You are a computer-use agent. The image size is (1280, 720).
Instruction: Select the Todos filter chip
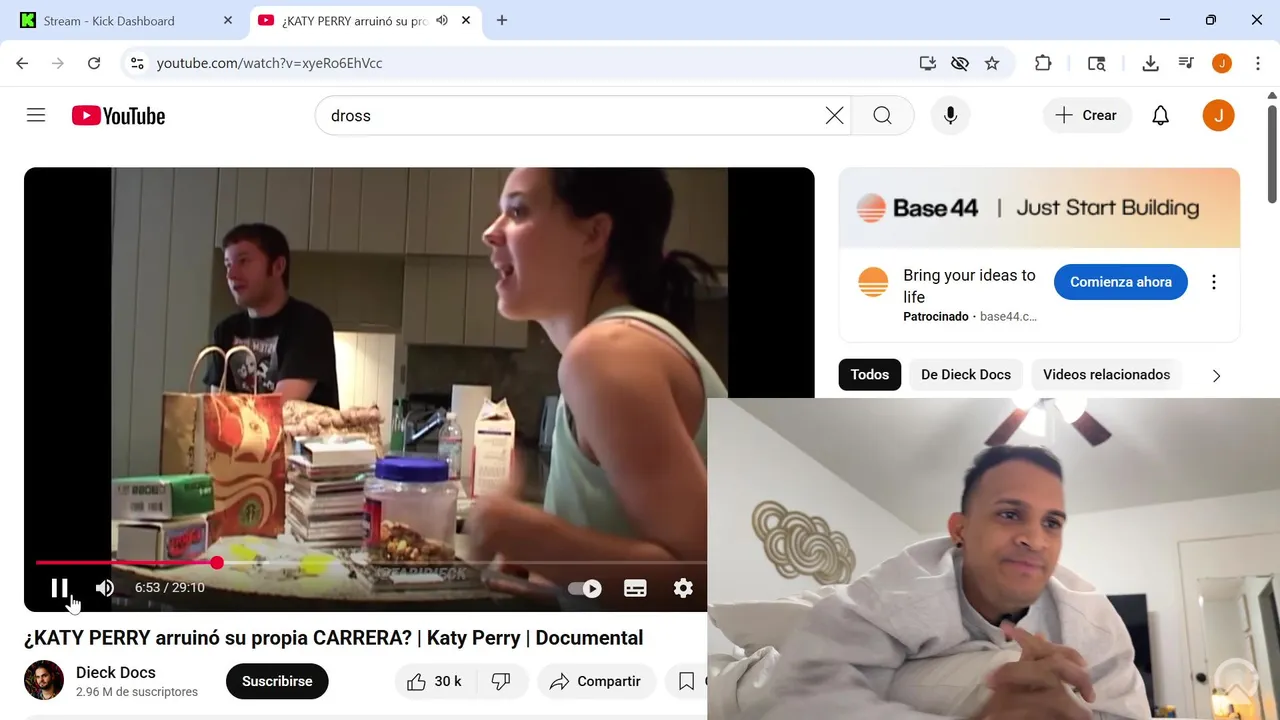(x=870, y=375)
